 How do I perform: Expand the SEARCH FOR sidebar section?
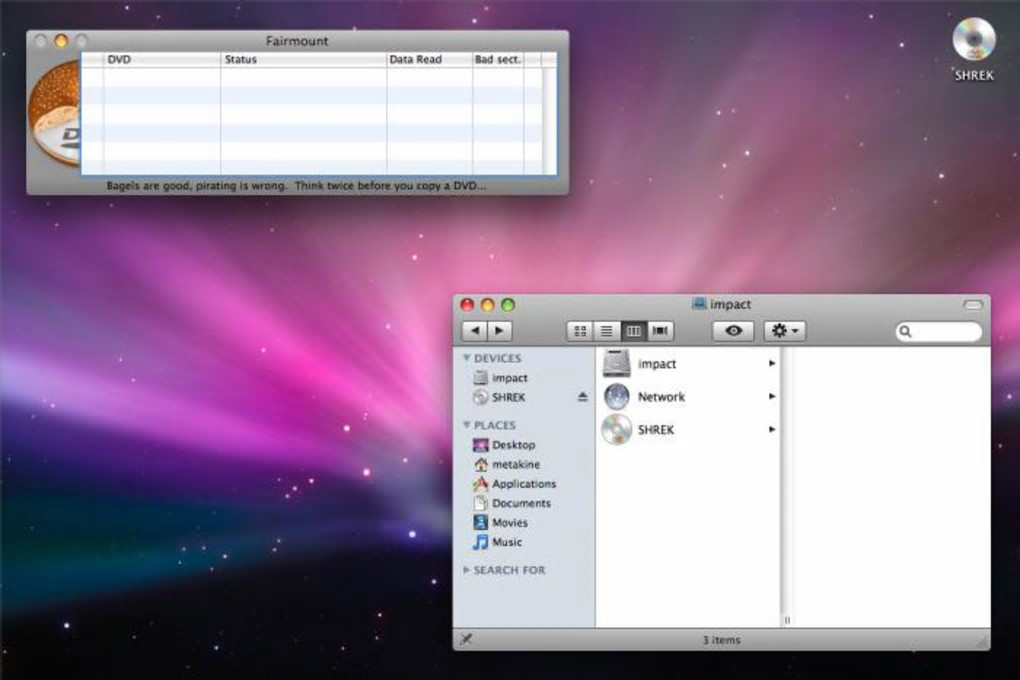pyautogui.click(x=466, y=569)
